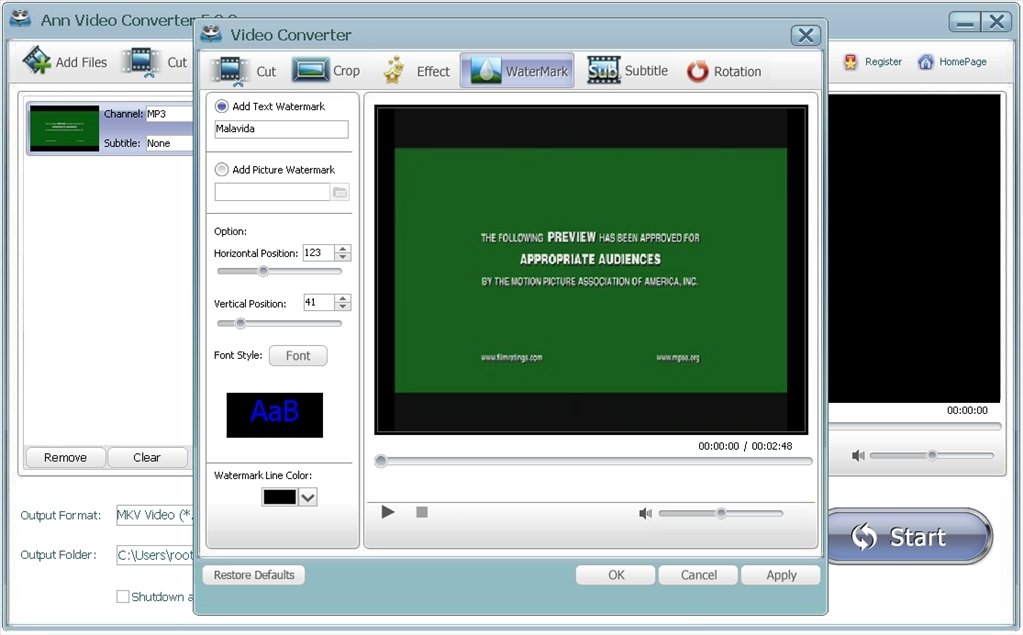Image resolution: width=1023 pixels, height=635 pixels.
Task: Switch to the Subtitle tab
Action: tap(628, 70)
